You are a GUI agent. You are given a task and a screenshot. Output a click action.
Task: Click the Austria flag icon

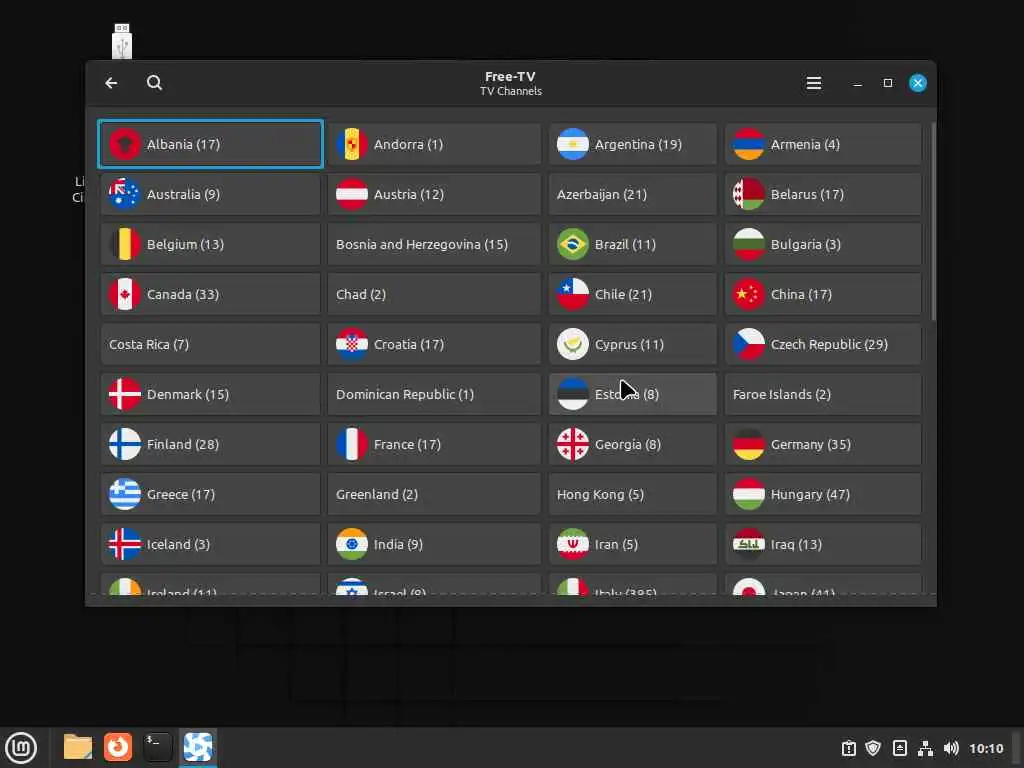pos(351,194)
